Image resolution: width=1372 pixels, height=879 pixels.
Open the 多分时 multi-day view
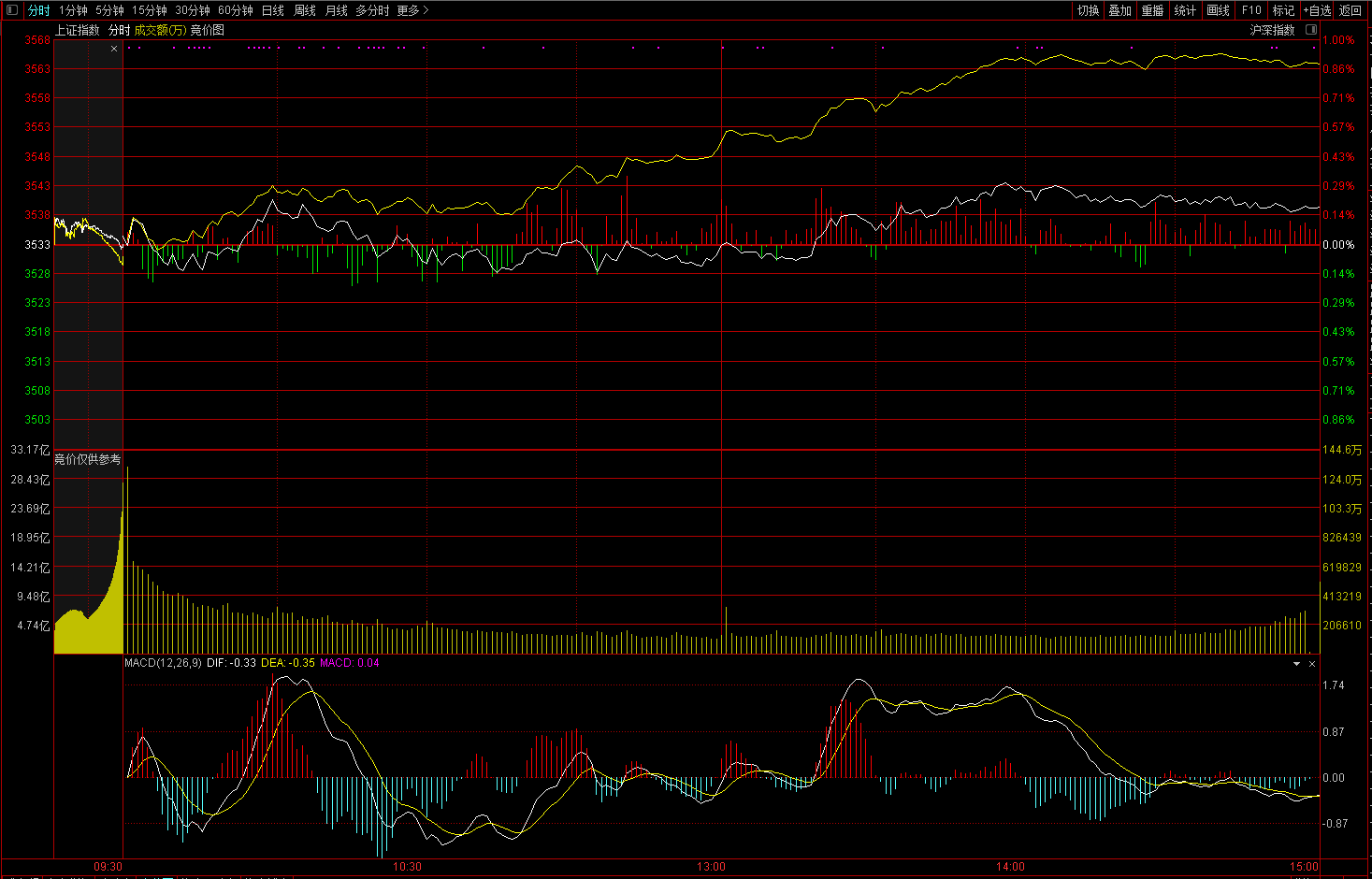click(x=372, y=10)
